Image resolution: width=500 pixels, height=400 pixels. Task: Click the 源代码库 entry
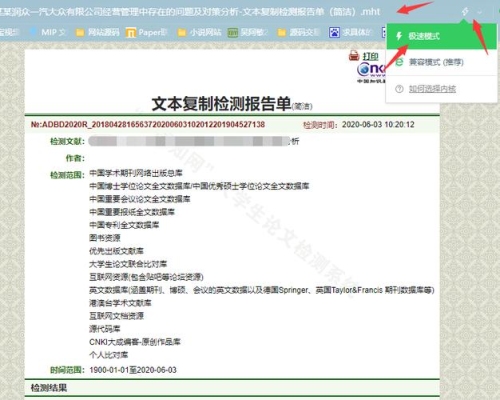(x=104, y=329)
